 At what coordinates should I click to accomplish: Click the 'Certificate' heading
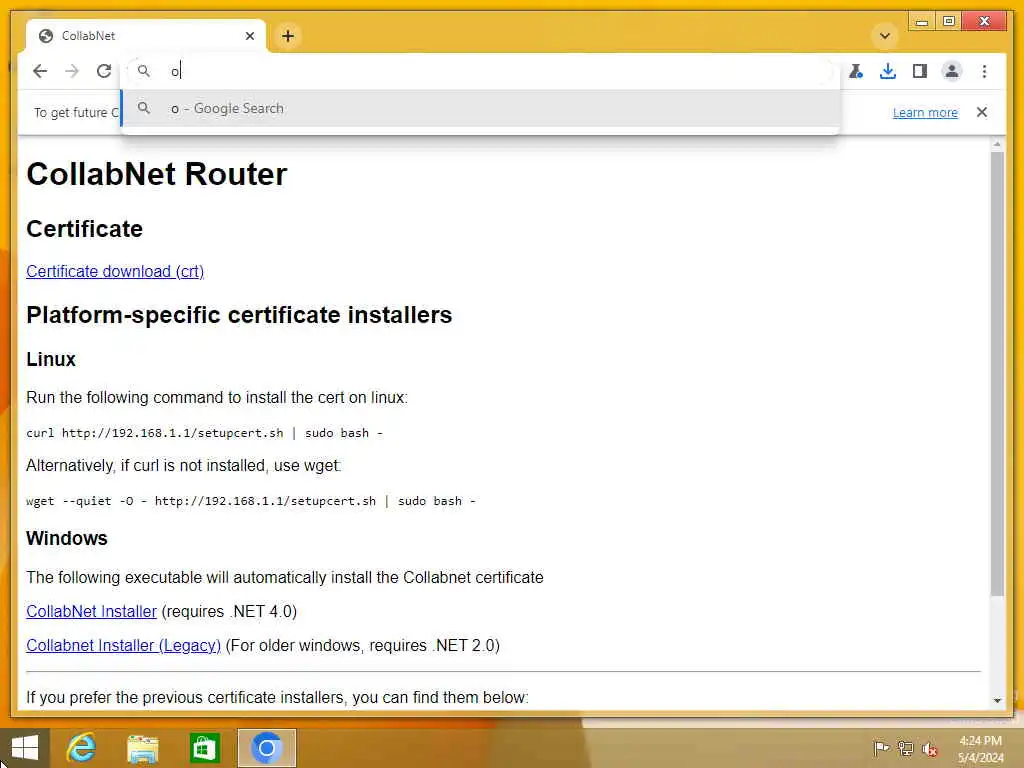coord(84,229)
